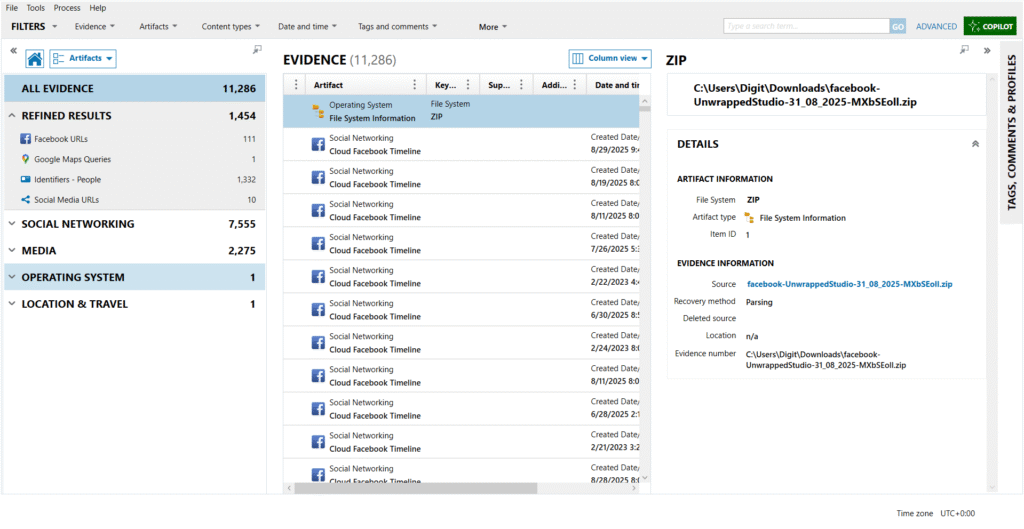Viewport: 1024px width, 529px height.
Task: Sort by the Date and time column header
Action: click(x=618, y=85)
